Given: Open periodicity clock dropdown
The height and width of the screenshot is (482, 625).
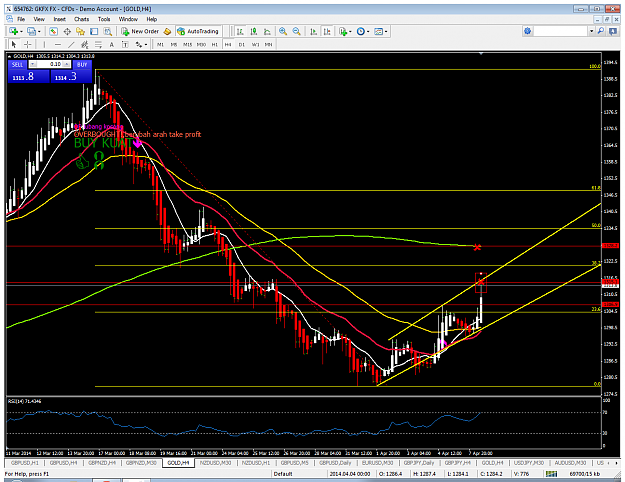Looking at the screenshot, I should [363, 31].
